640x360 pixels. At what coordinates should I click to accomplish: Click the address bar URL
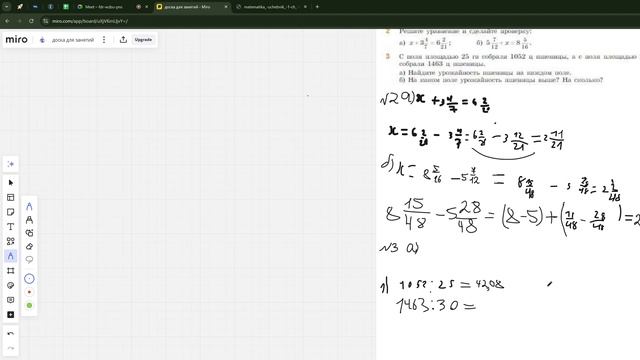pos(90,21)
